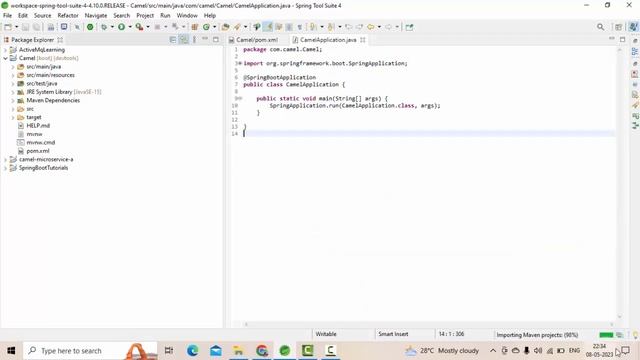The width and height of the screenshot is (640, 360).
Task: Click the New file toolbar icon
Action: tap(8, 27)
